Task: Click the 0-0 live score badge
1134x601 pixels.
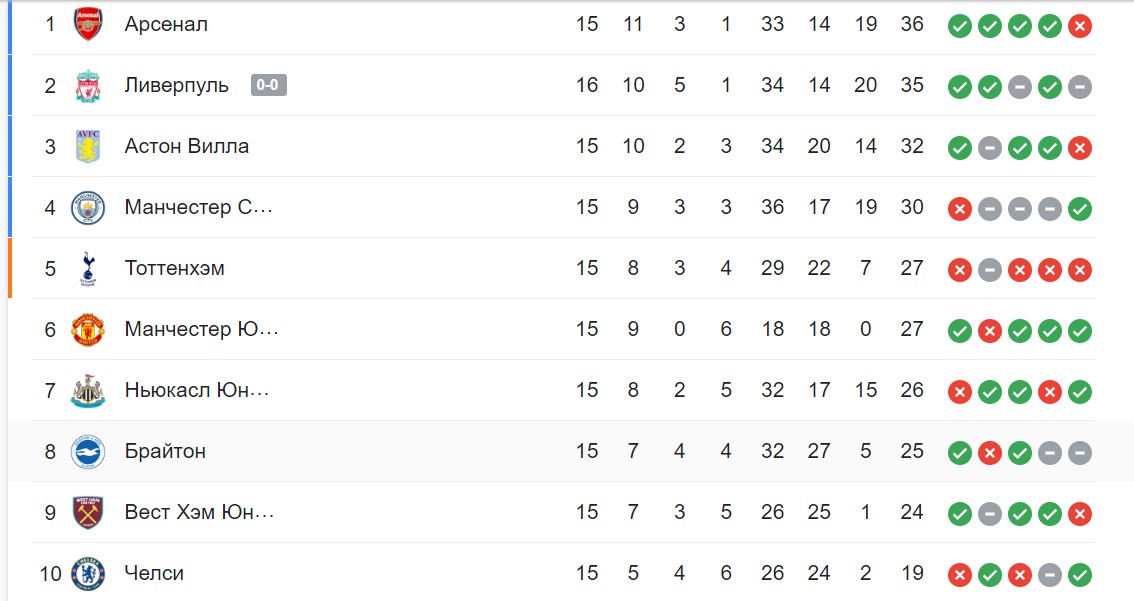Action: pos(269,85)
